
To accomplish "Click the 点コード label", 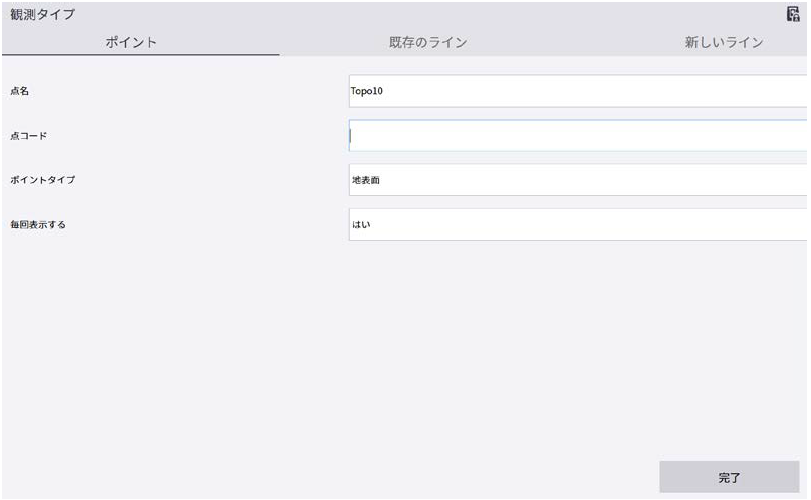I will coord(28,136).
